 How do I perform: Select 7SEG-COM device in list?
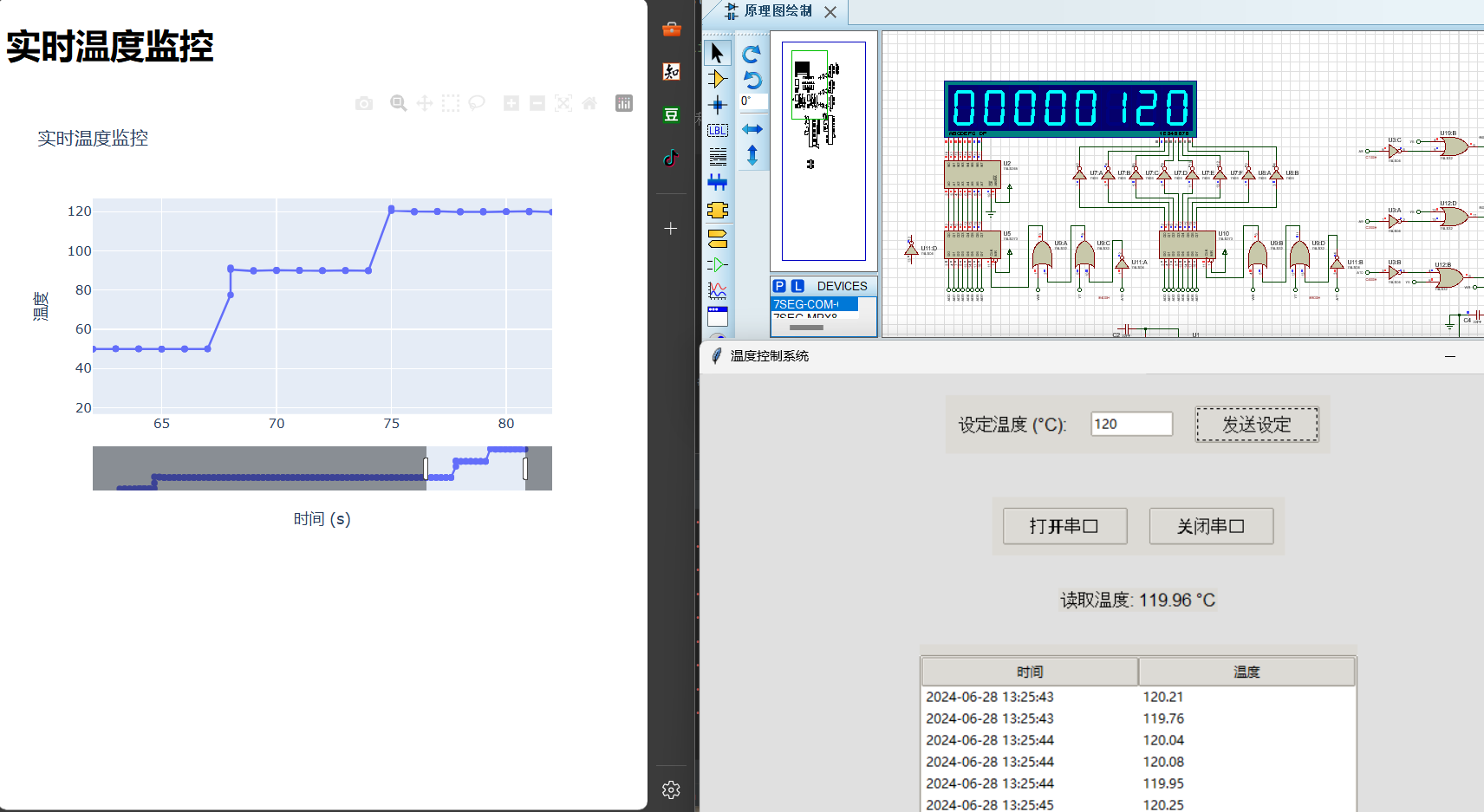814,304
